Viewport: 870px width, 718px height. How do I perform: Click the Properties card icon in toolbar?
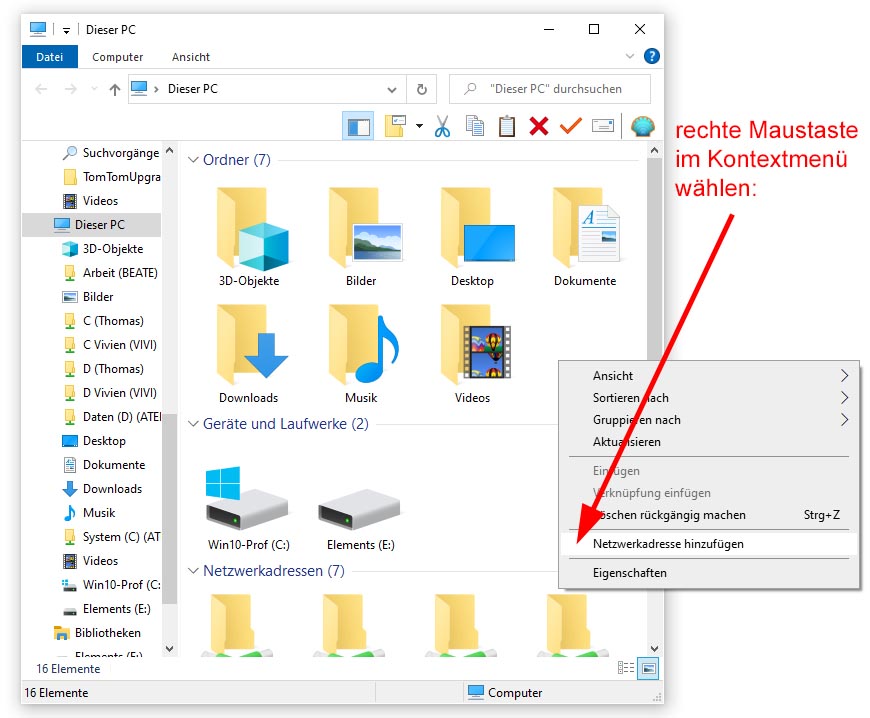602,126
